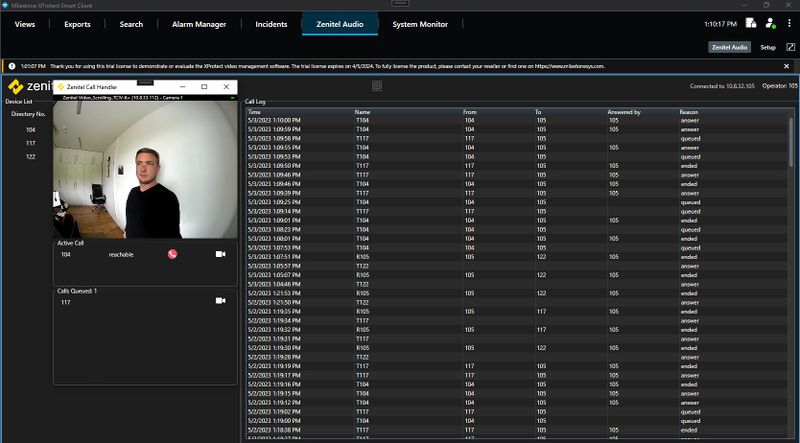Viewport: 800px width, 443px height.
Task: Toggle fullscreen mode icon next to Setup
Action: 790,47
